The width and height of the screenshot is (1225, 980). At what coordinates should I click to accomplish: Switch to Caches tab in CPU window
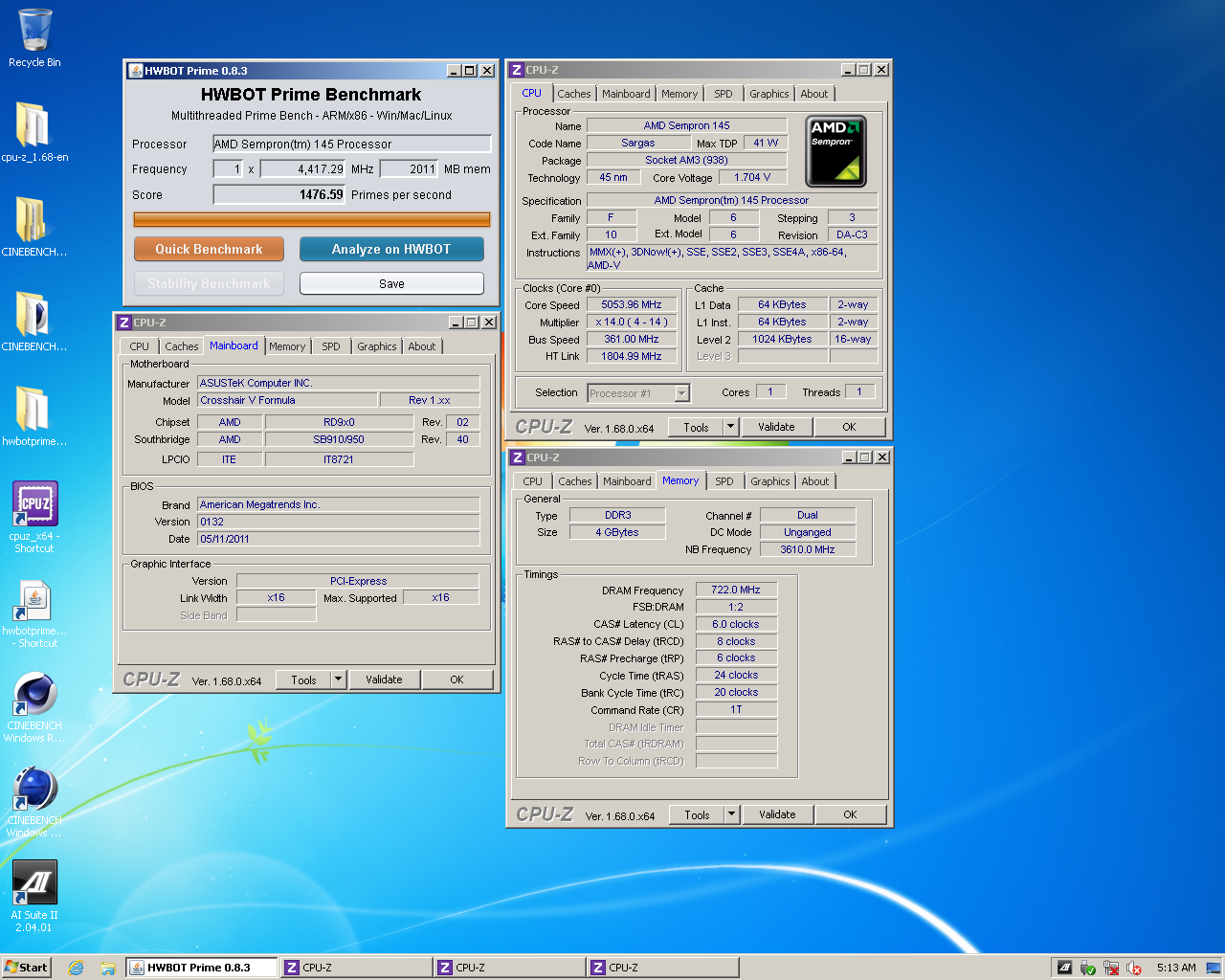(574, 94)
